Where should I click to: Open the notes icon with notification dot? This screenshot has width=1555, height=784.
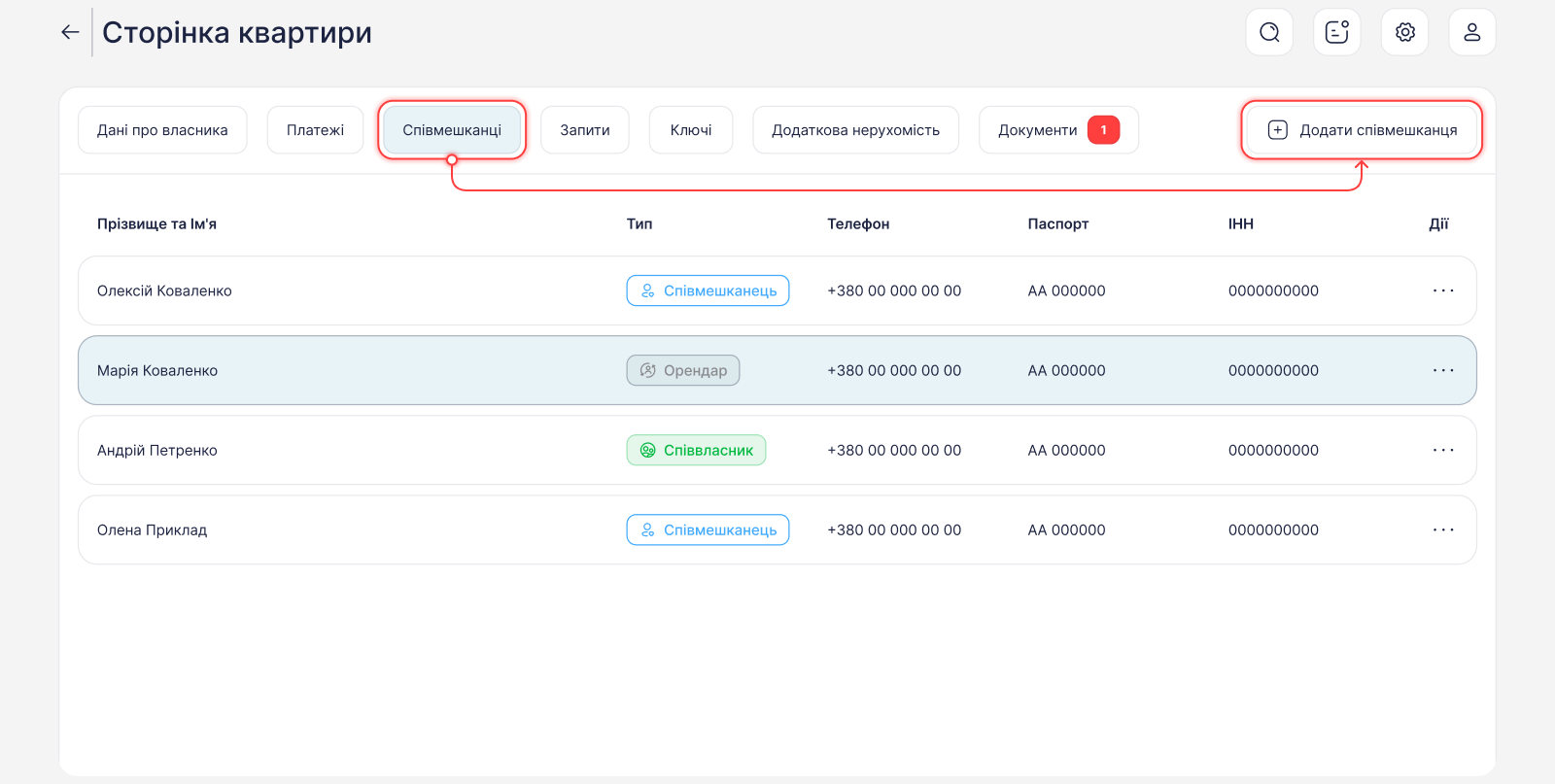tap(1337, 32)
